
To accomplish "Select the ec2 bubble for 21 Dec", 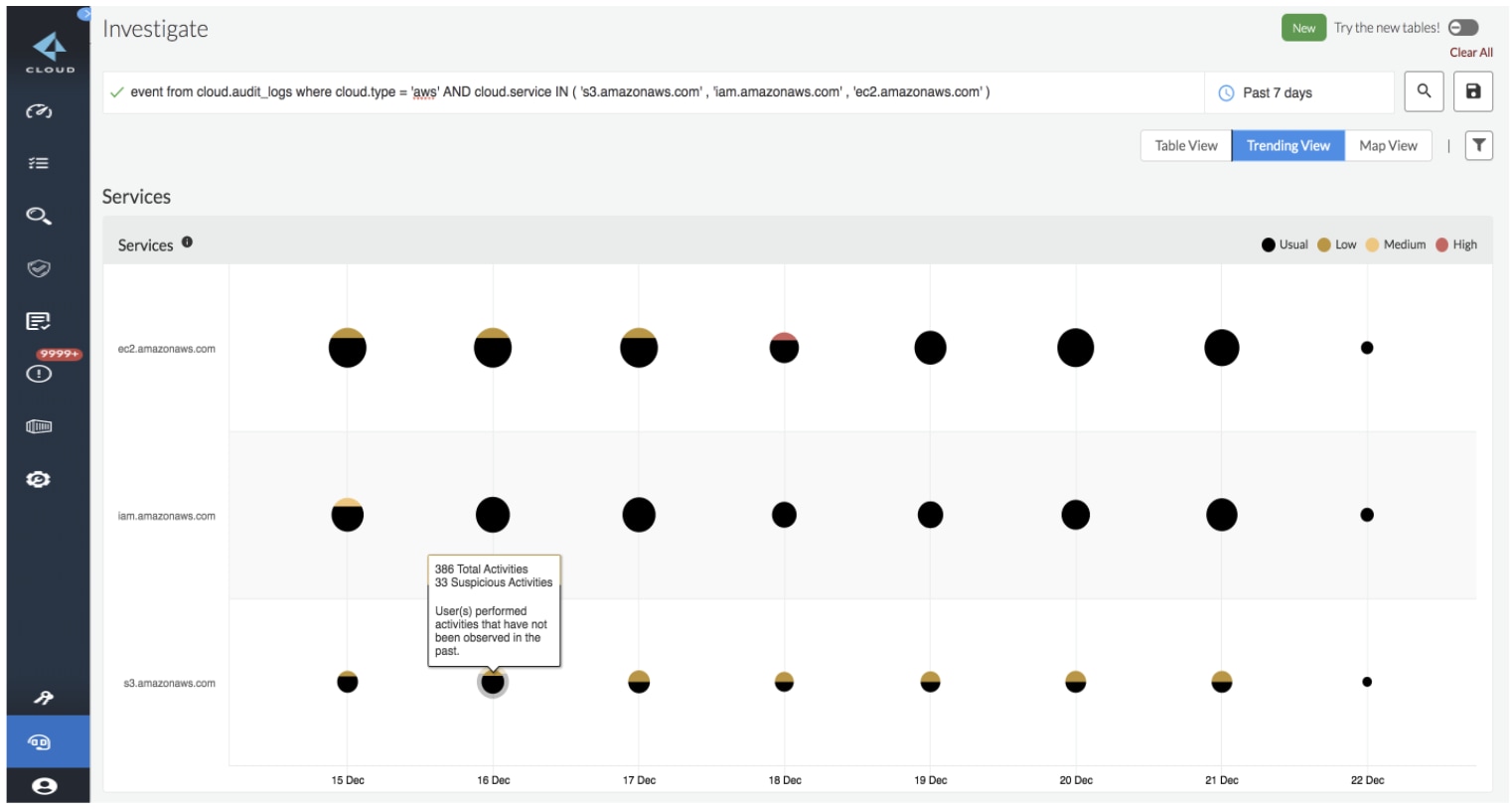I will click(1222, 348).
